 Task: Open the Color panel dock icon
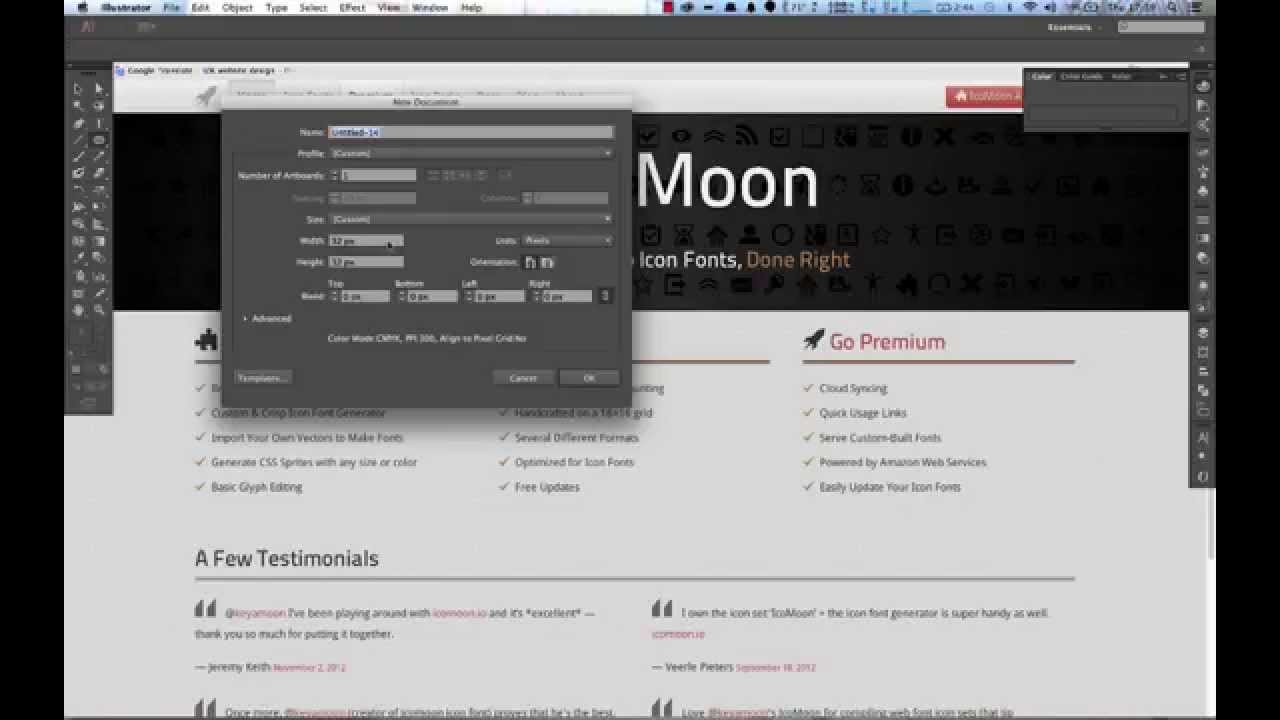(x=1203, y=86)
